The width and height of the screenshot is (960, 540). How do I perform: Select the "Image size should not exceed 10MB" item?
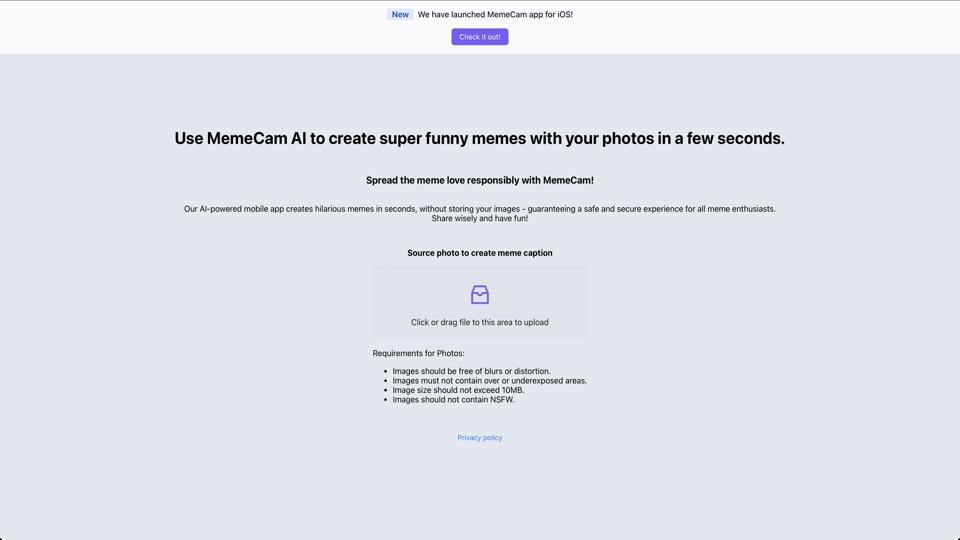point(458,390)
